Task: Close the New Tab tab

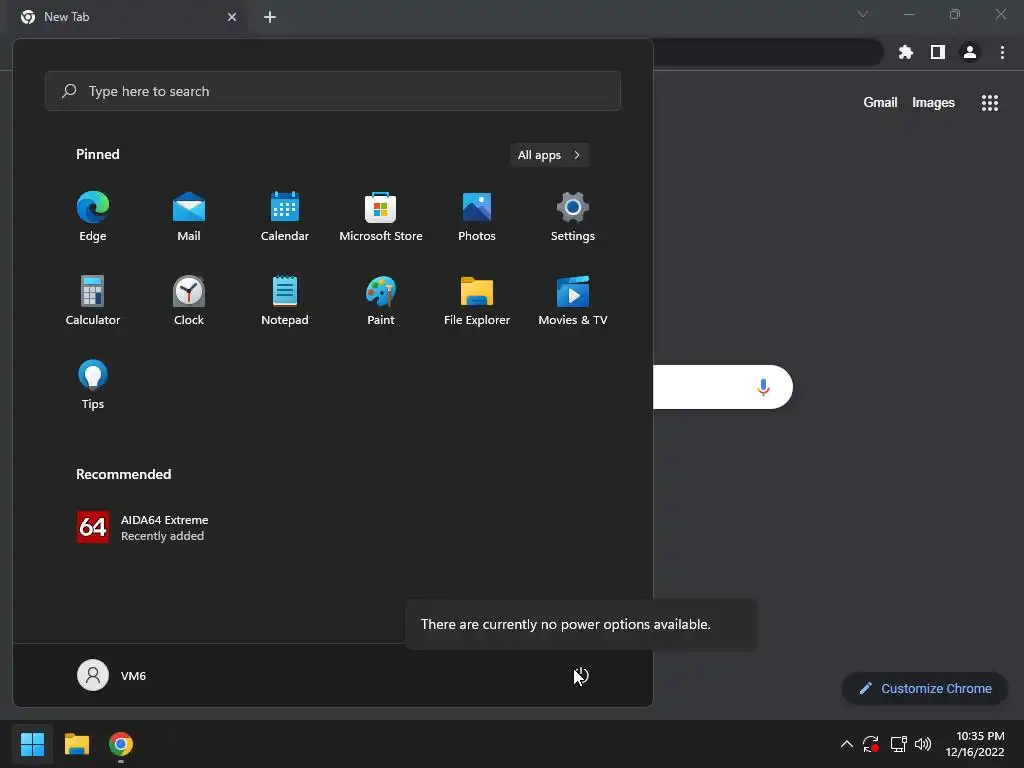Action: [232, 17]
